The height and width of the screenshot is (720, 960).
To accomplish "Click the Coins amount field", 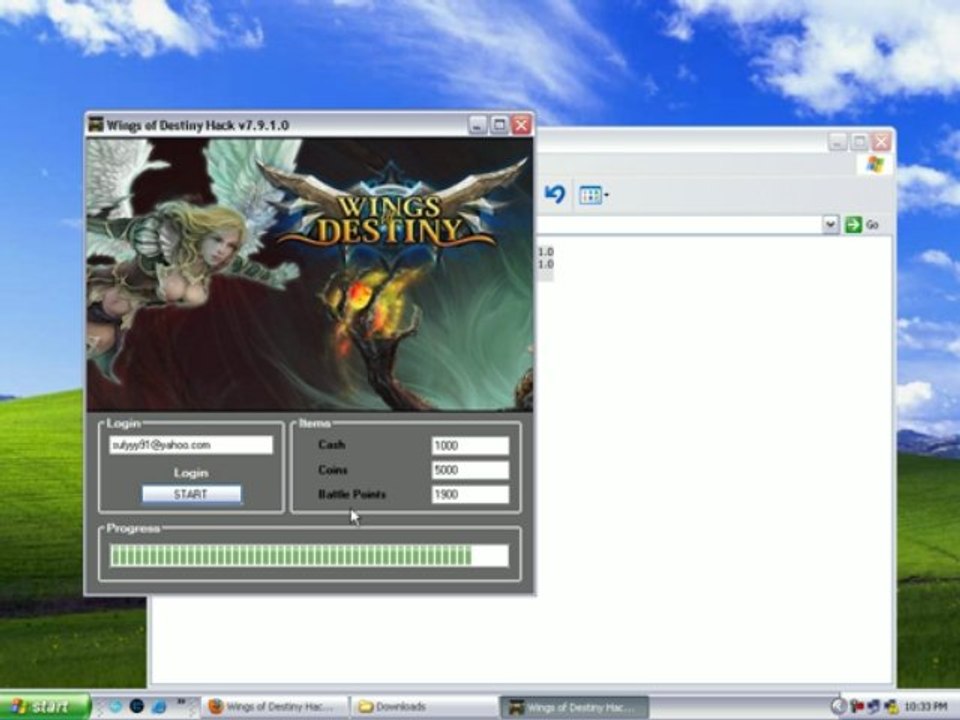I will tap(470, 470).
